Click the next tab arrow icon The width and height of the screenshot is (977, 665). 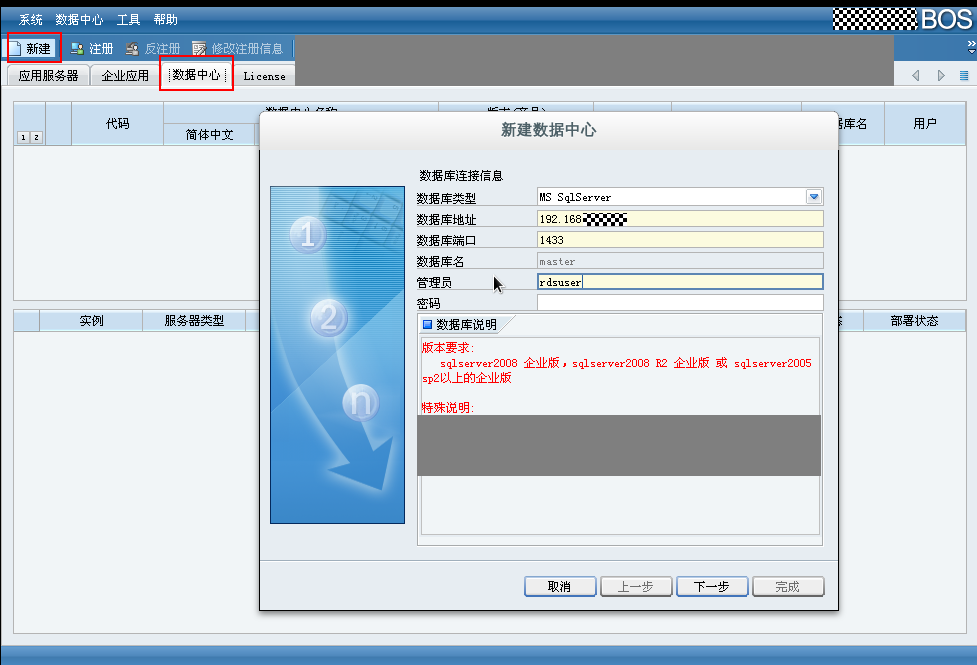941,75
